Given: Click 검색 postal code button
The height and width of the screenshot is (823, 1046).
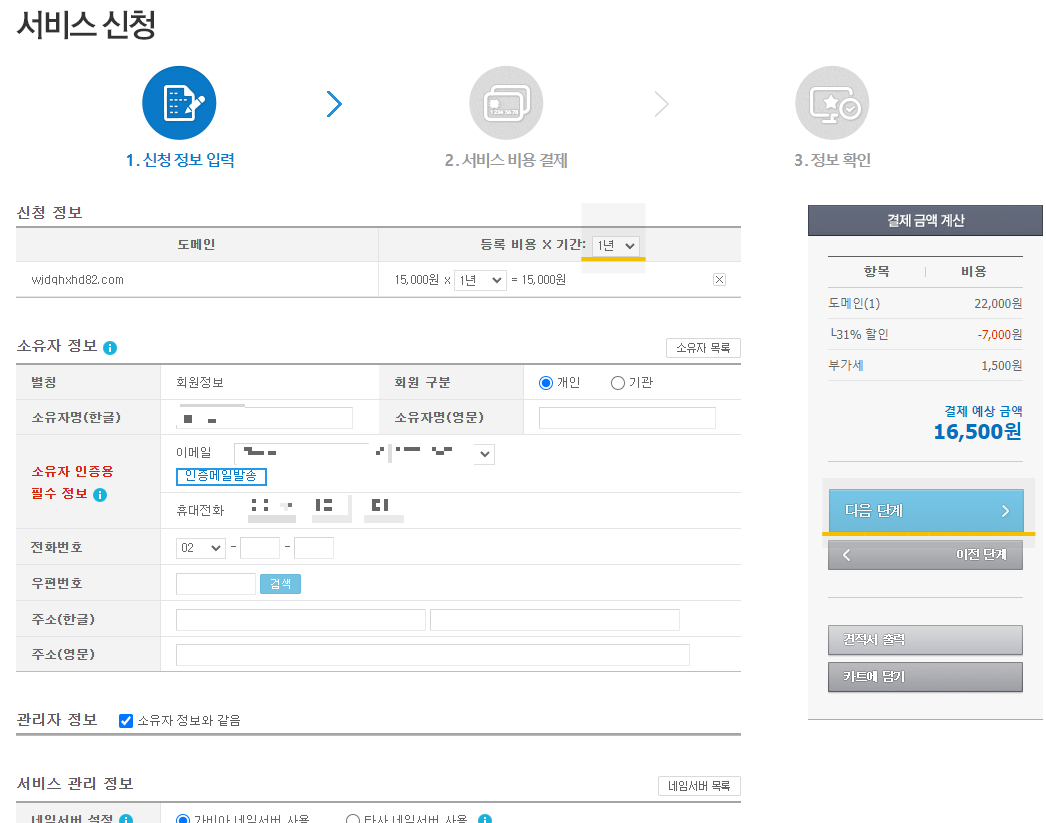Looking at the screenshot, I should pyautogui.click(x=280, y=584).
